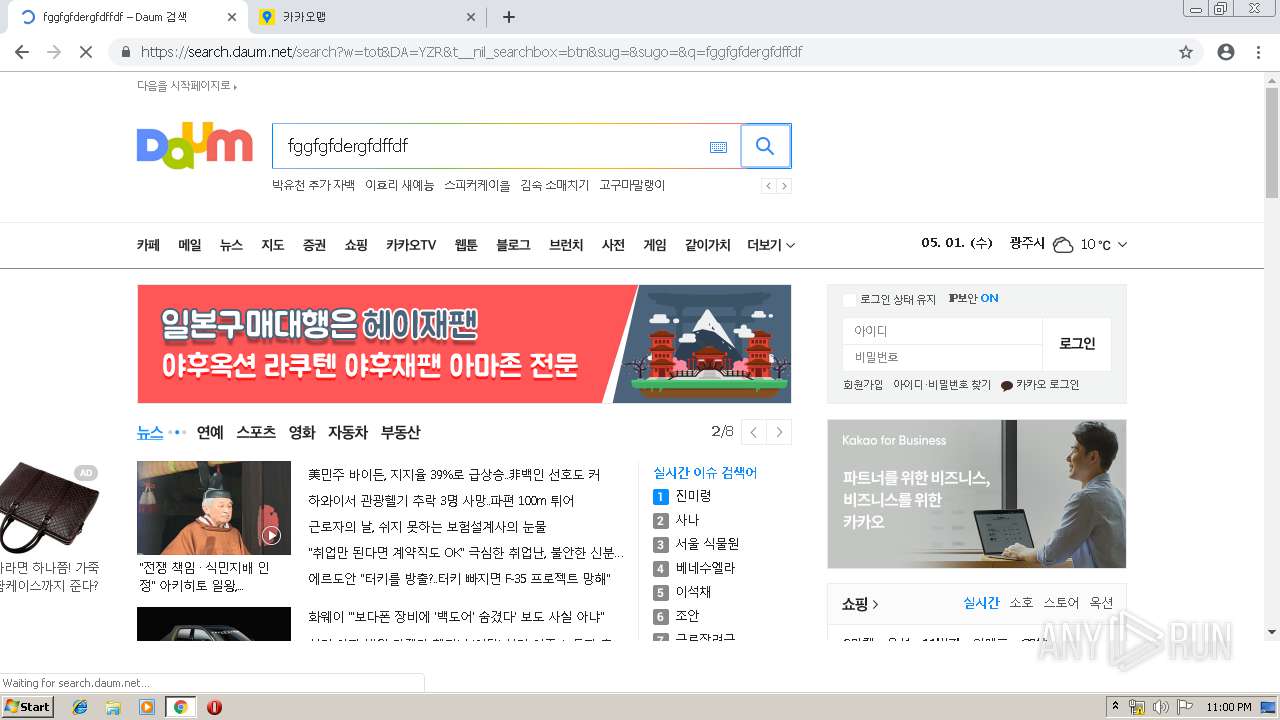Show hidden tray icons arrow
This screenshot has height=720, width=1280.
(1115, 707)
